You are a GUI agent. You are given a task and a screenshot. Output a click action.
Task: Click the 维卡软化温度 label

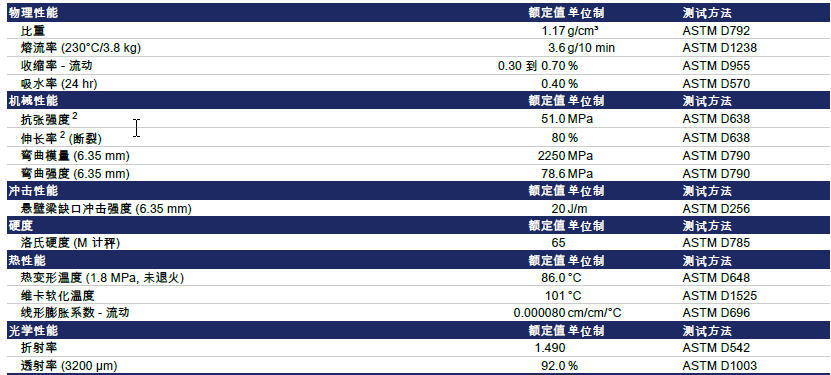click(x=57, y=296)
